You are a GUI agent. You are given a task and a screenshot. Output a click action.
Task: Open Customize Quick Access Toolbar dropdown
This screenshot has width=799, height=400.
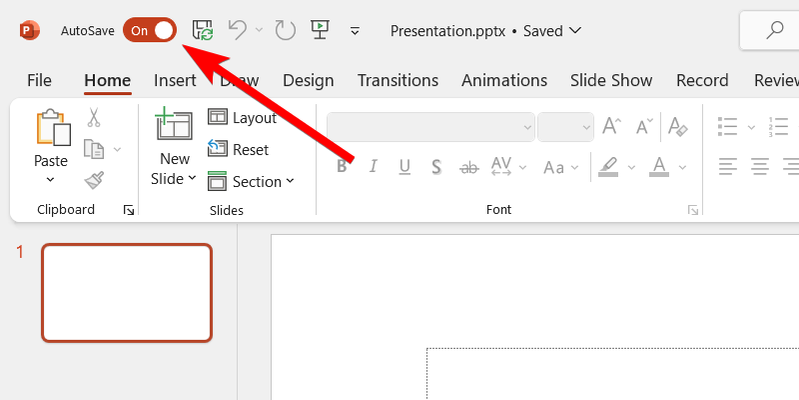click(x=355, y=31)
